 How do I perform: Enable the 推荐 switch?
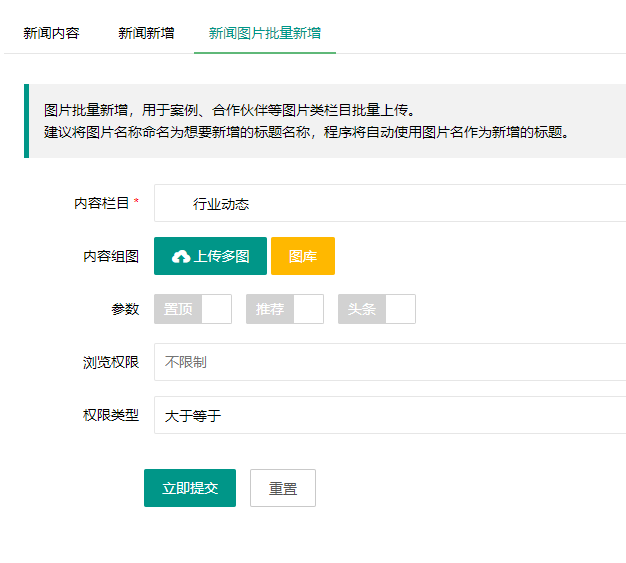point(285,310)
